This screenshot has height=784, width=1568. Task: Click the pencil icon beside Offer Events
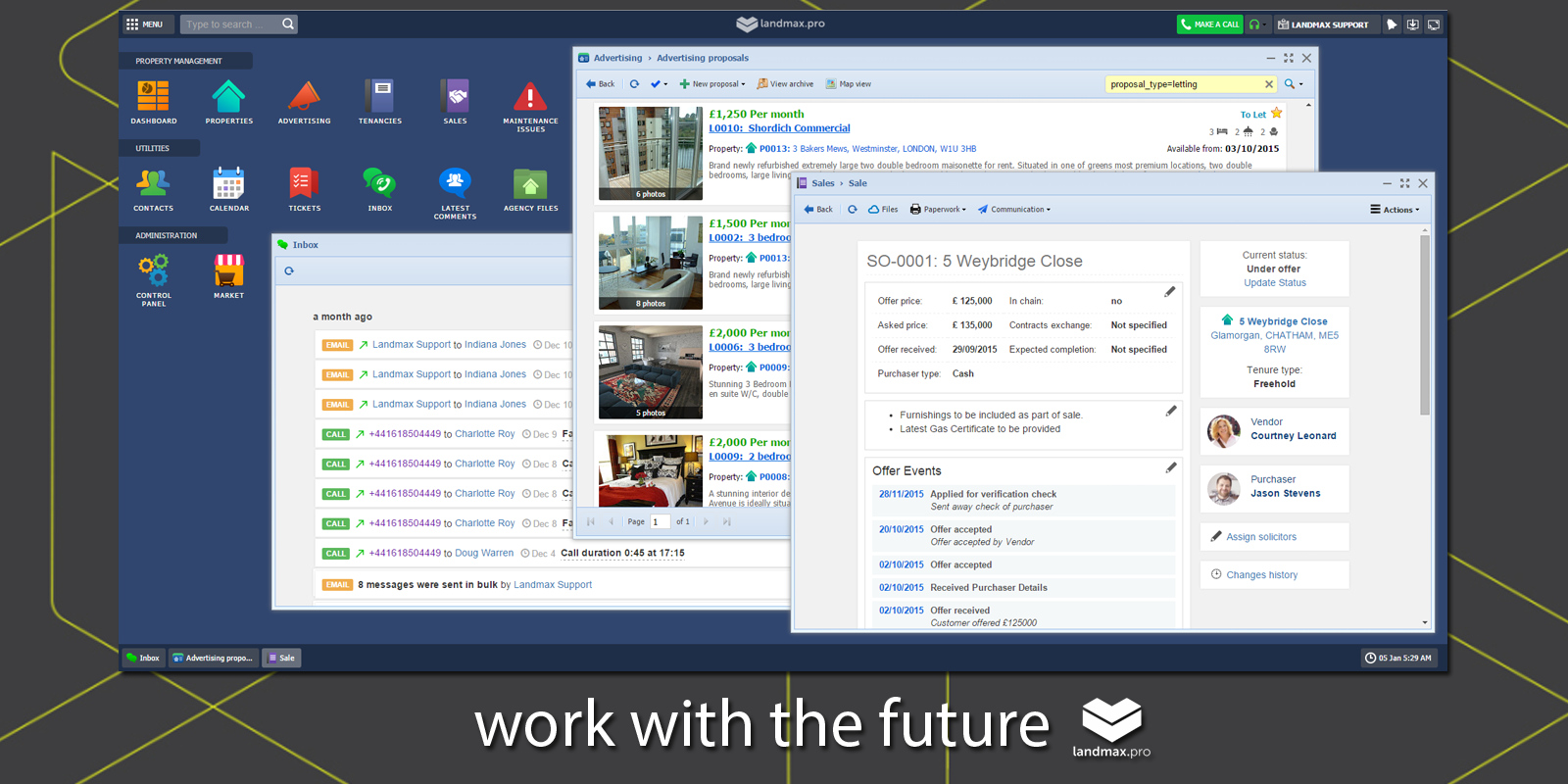click(x=1170, y=468)
